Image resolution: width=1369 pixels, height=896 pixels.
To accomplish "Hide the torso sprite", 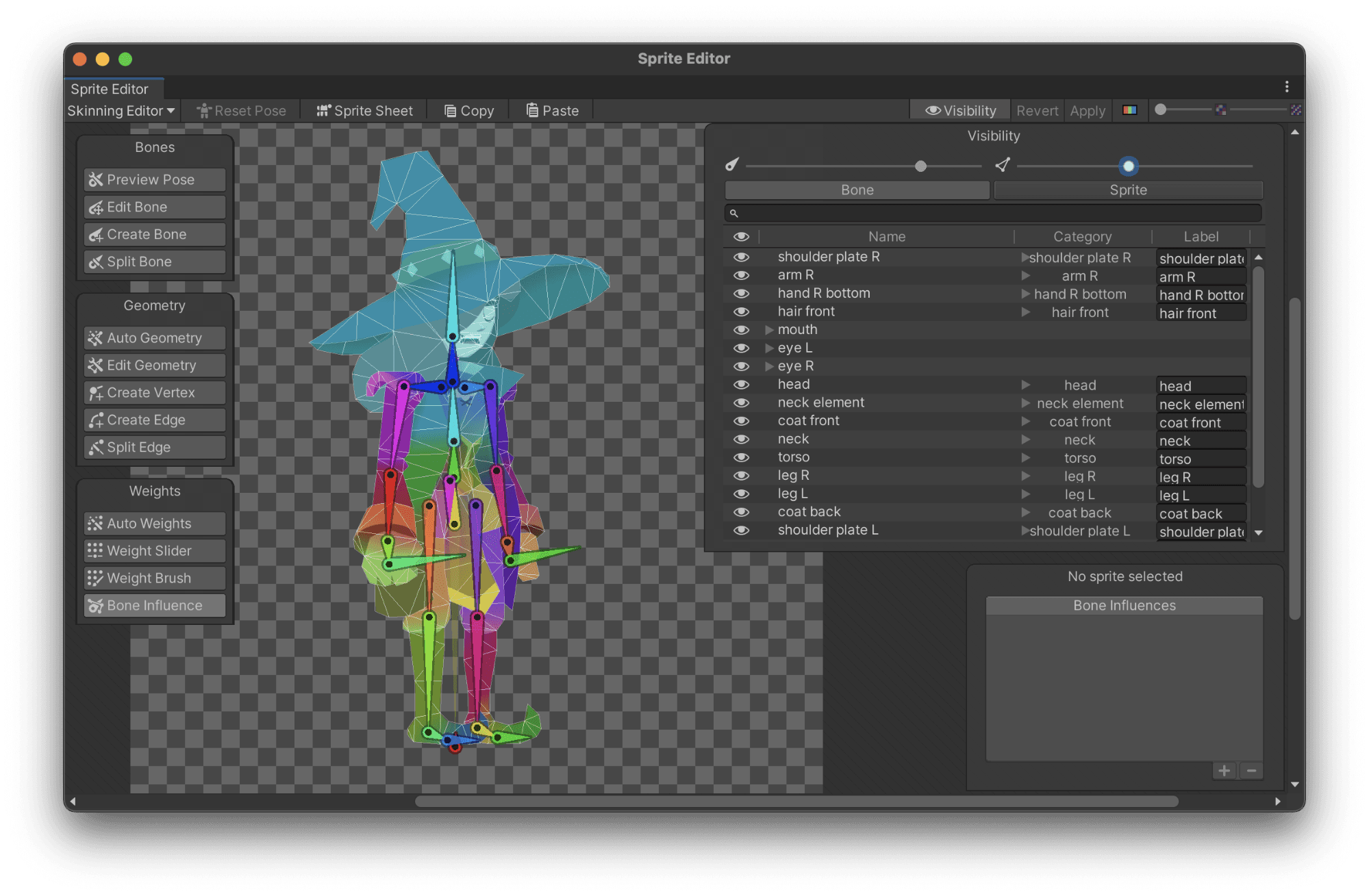I will (741, 457).
